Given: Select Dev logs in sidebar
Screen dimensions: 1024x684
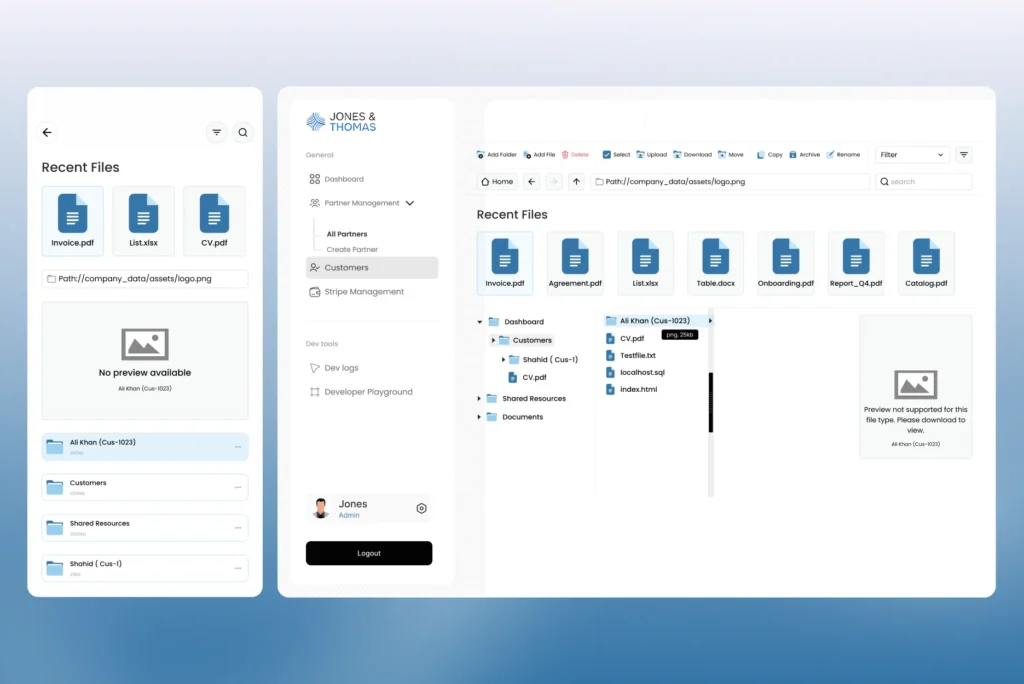Looking at the screenshot, I should pyautogui.click(x=340, y=368).
